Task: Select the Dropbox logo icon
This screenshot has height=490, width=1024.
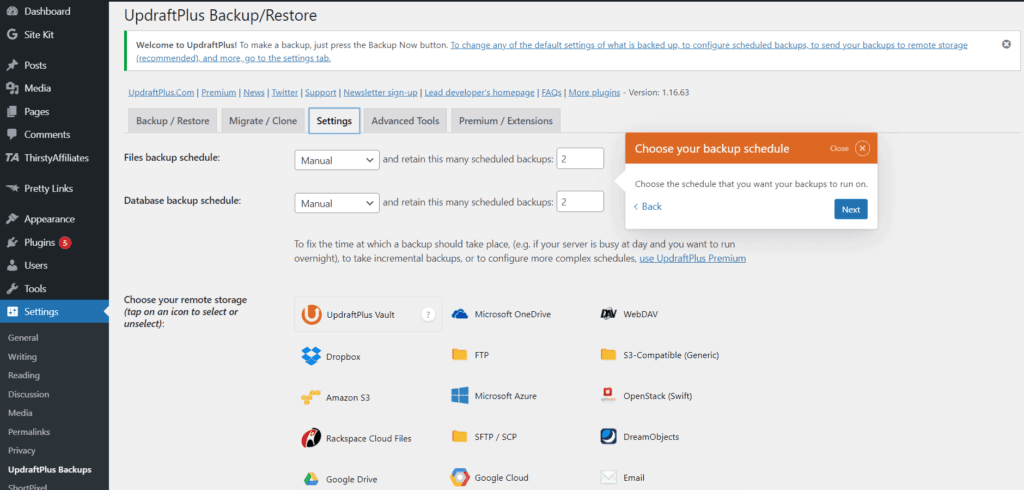Action: point(311,356)
